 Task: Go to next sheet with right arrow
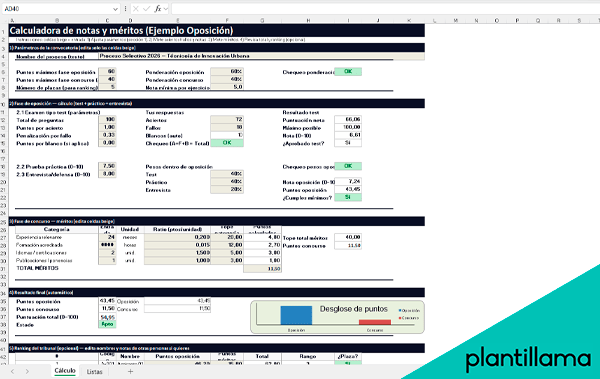[27, 371]
